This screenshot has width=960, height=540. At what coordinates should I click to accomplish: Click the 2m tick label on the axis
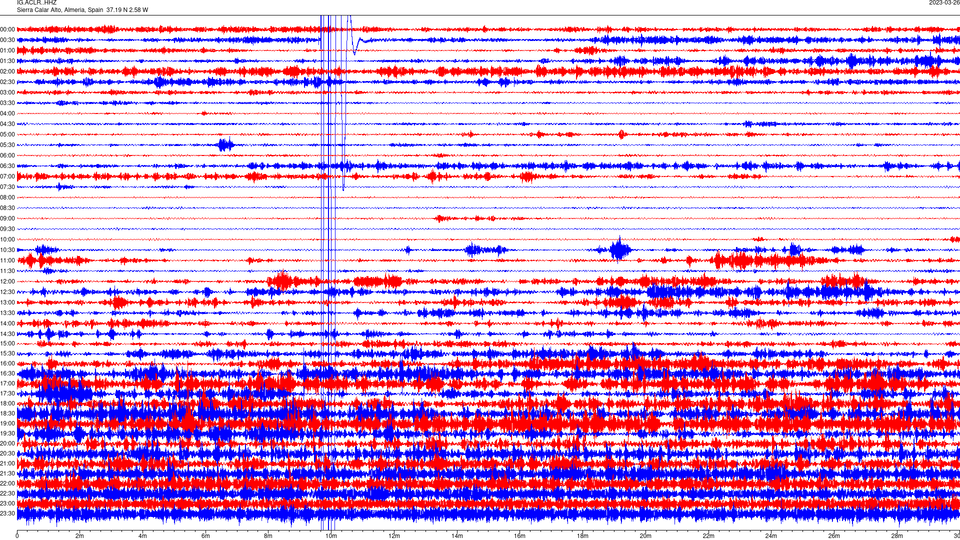point(80,536)
